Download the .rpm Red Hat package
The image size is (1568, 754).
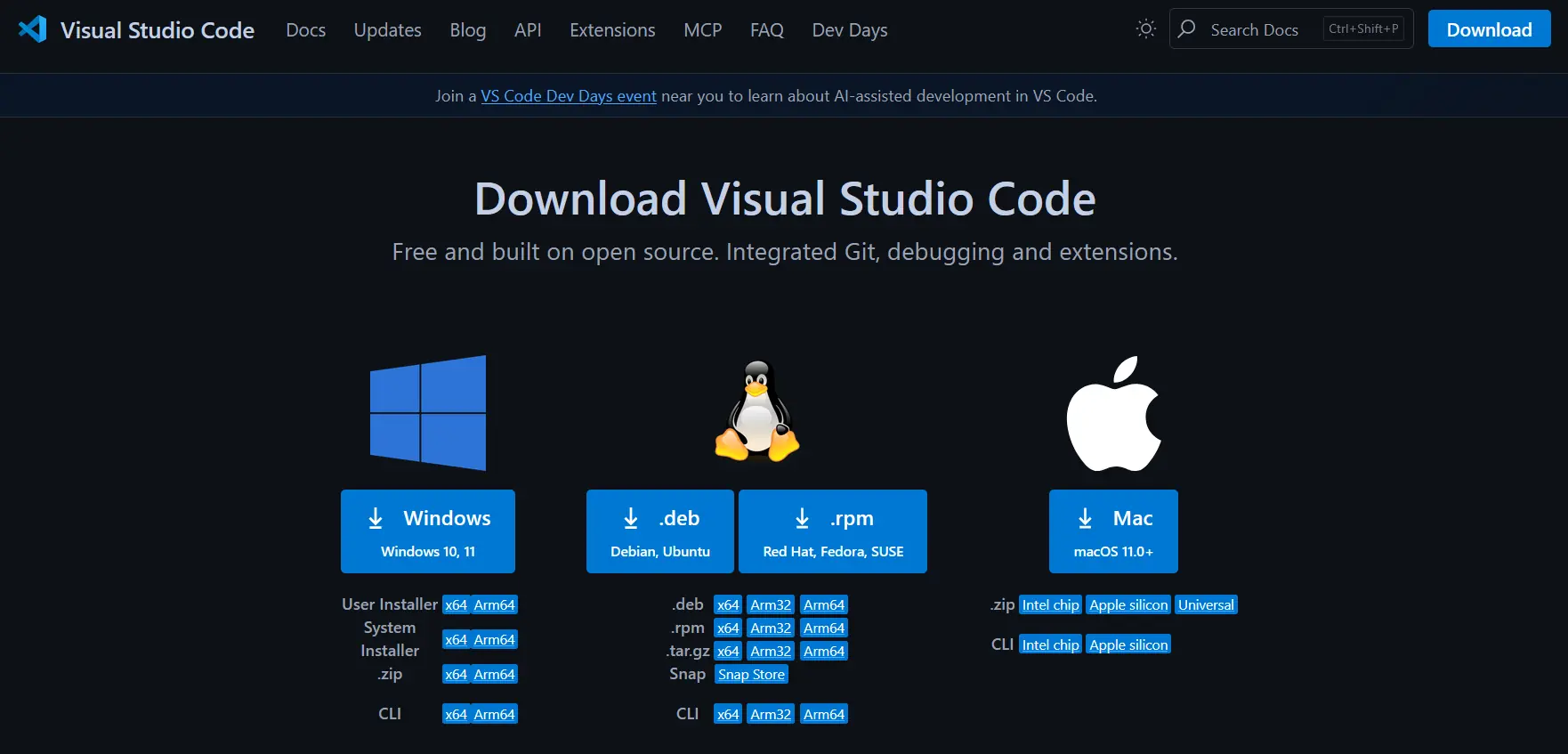(x=833, y=531)
